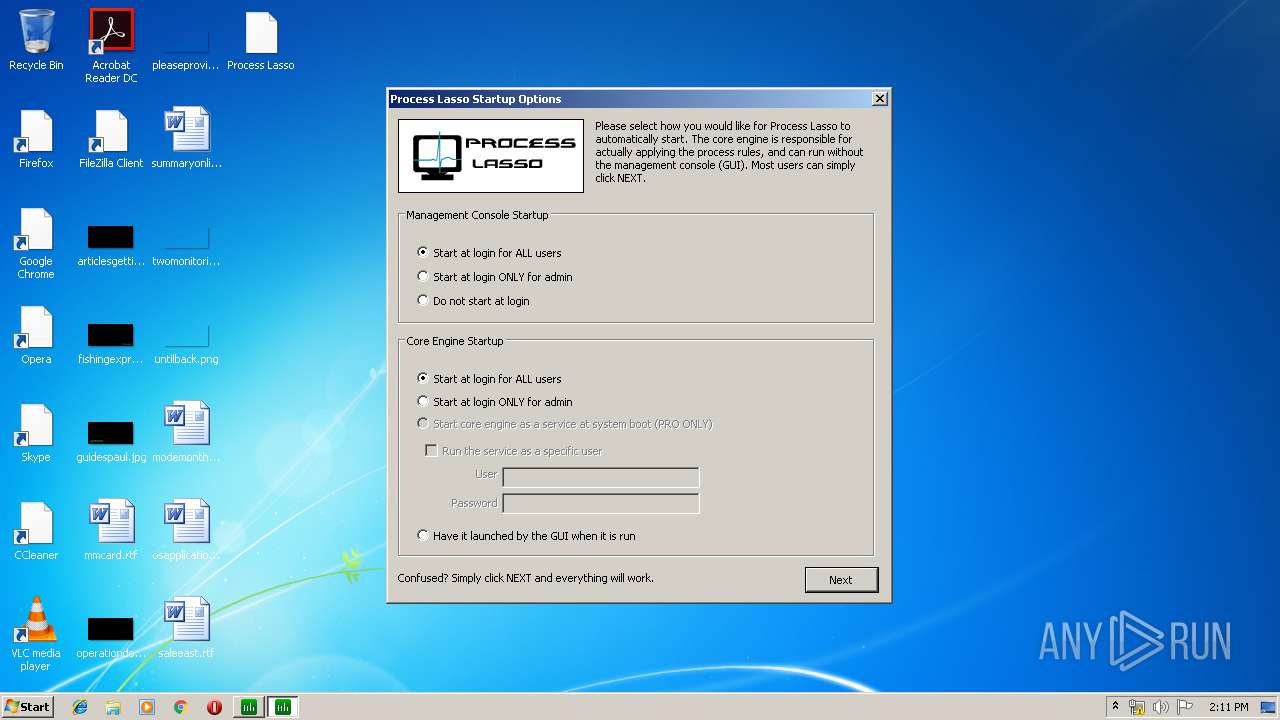Launch Opera from the taskbar
Screen dimensions: 1280x720
214,707
